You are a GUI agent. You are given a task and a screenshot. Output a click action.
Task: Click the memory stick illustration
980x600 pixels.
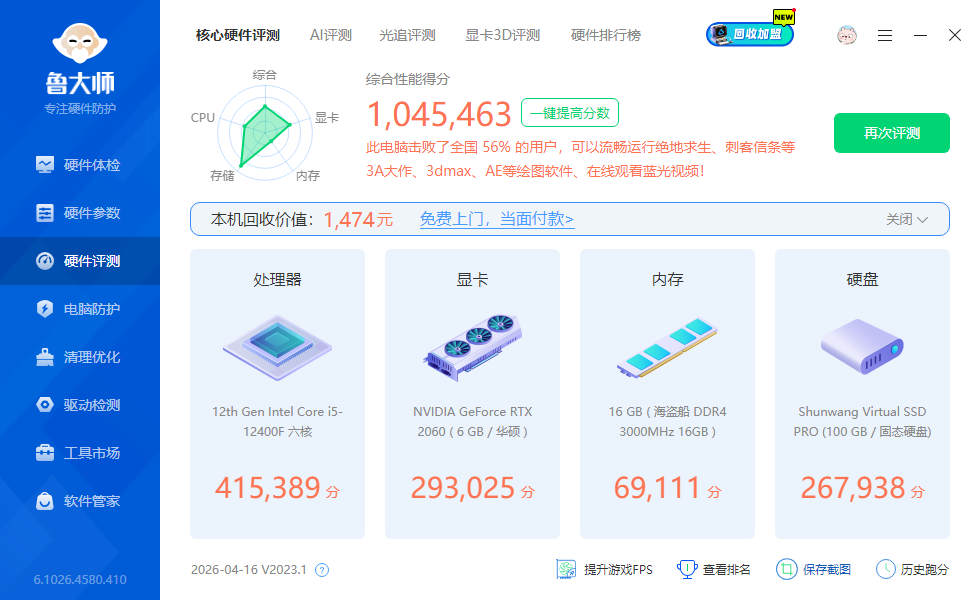point(667,348)
